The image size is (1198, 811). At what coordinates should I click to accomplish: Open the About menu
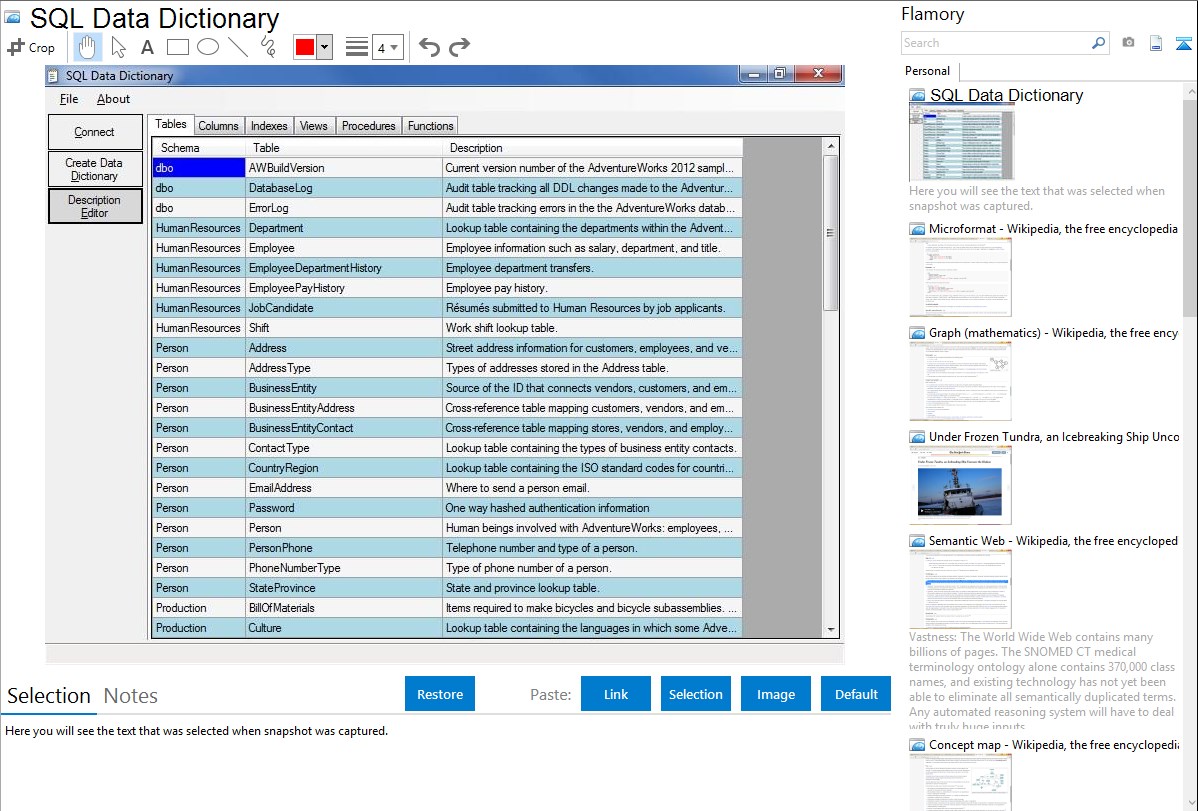pos(113,99)
